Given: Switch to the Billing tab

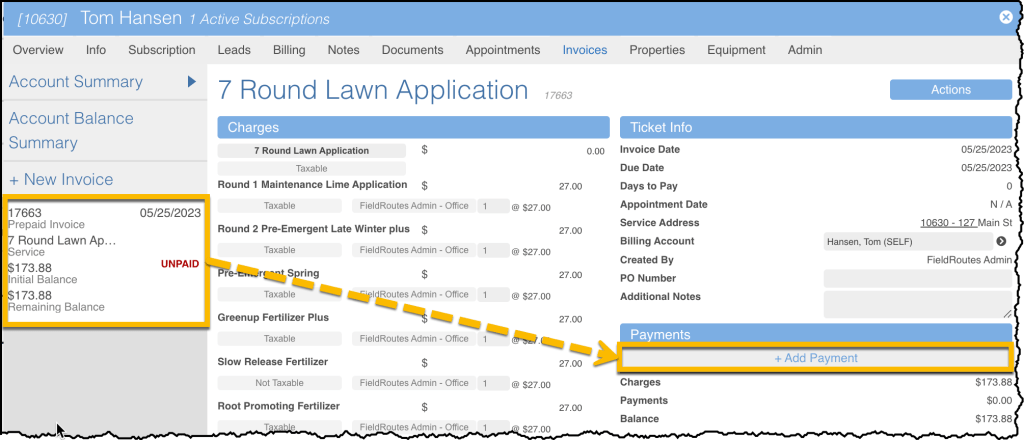Looking at the screenshot, I should click(289, 50).
